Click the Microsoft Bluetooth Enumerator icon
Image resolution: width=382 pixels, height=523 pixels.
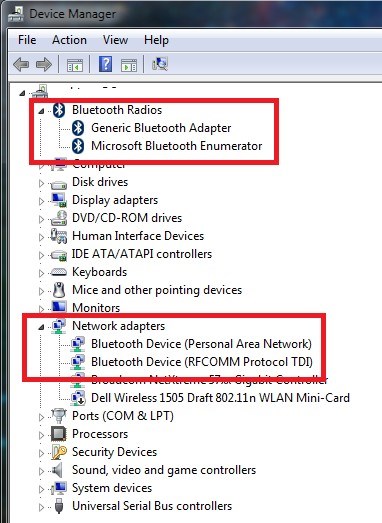point(78,146)
